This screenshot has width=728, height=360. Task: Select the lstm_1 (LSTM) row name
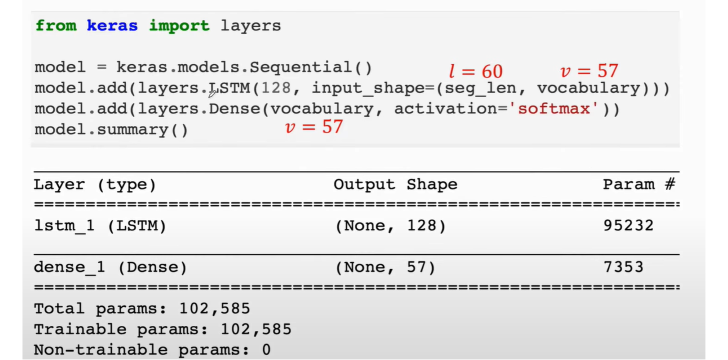100,226
